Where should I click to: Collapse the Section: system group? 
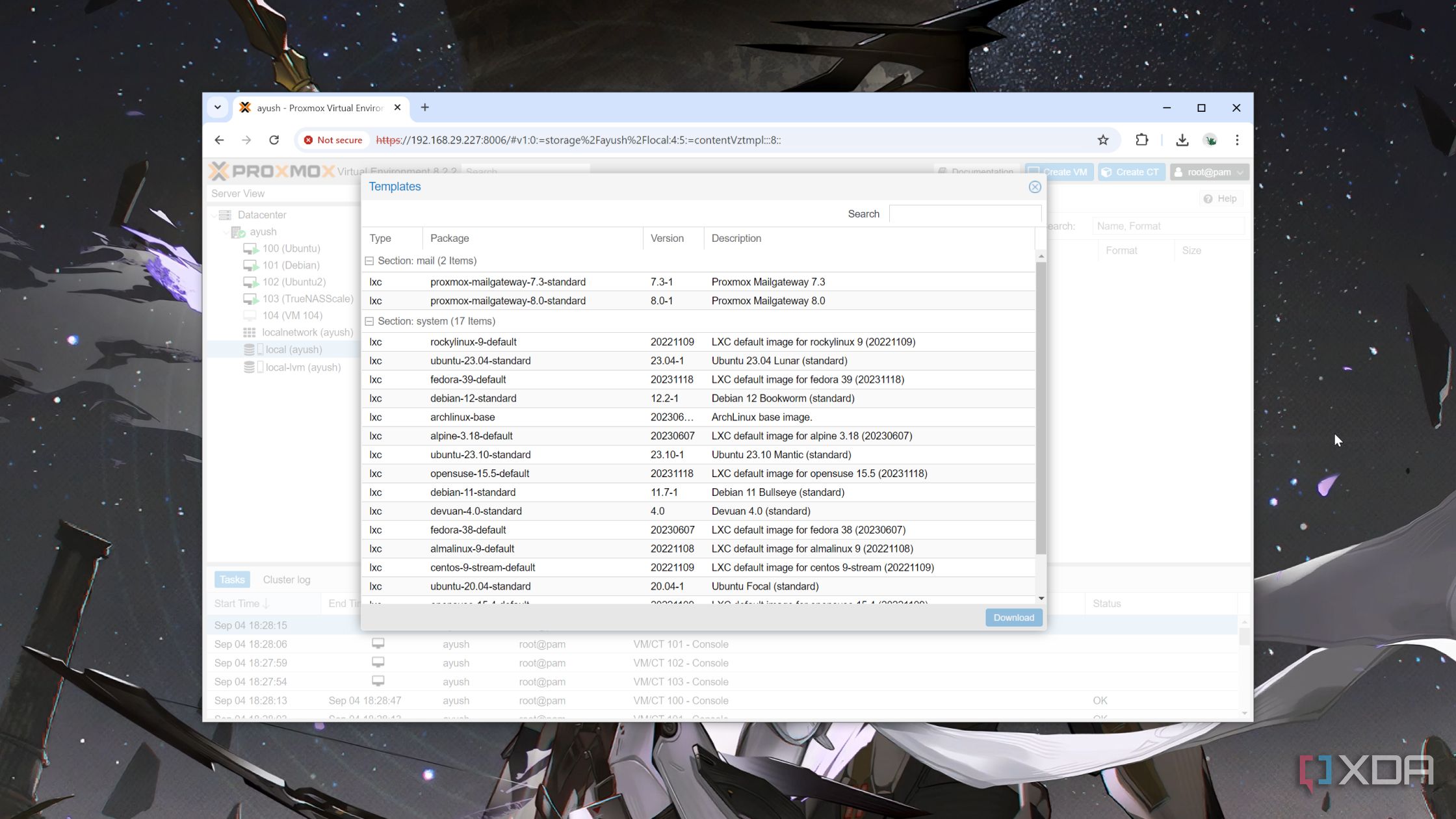(370, 321)
